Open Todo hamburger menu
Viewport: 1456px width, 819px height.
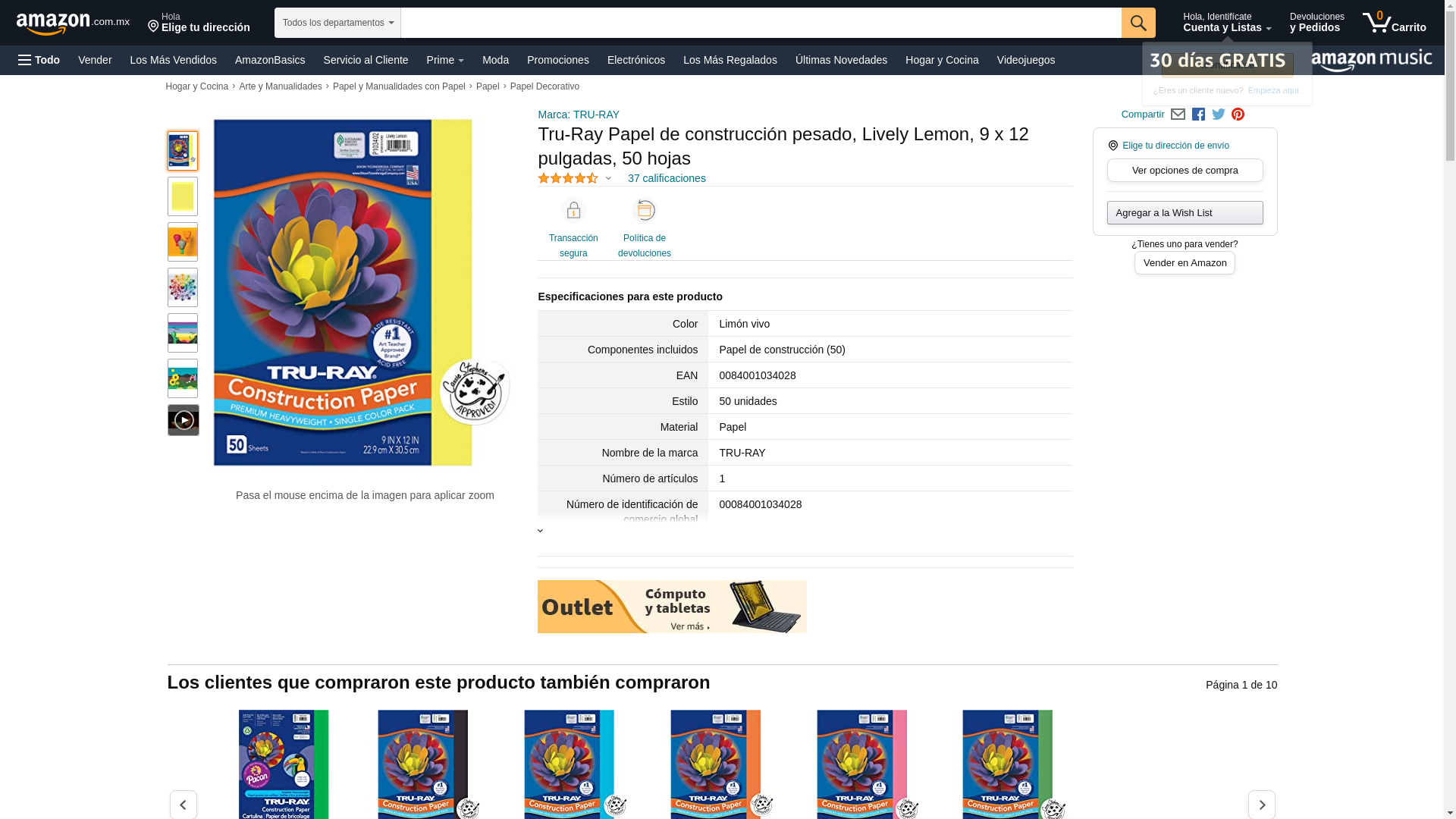point(39,60)
